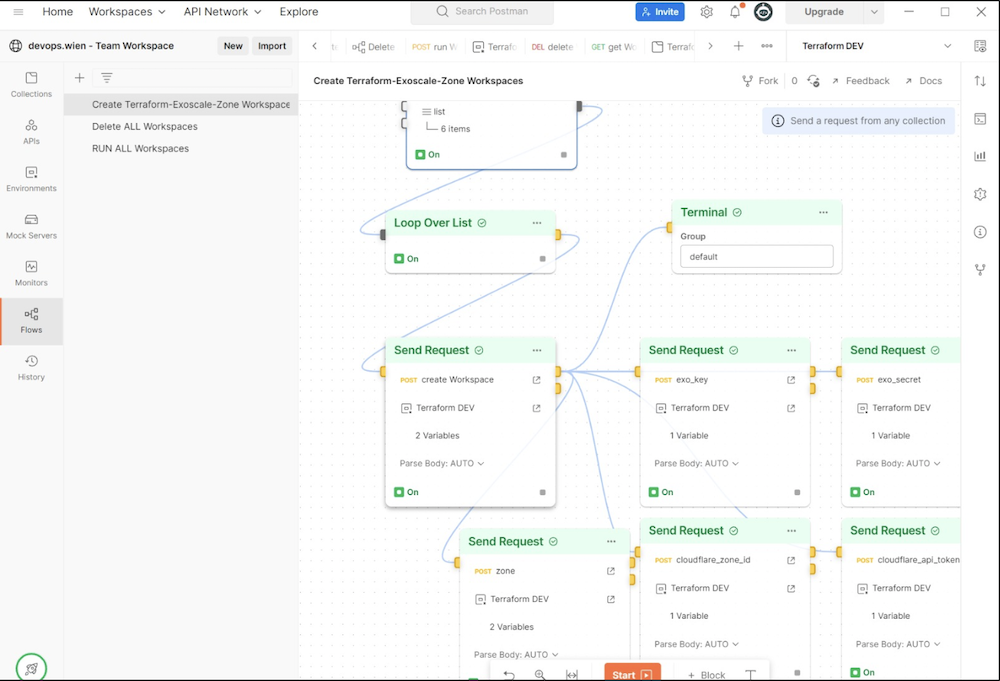Open the Terraform DEV environment selector in header
Viewport: 1000px width, 681px height.
[x=876, y=46]
